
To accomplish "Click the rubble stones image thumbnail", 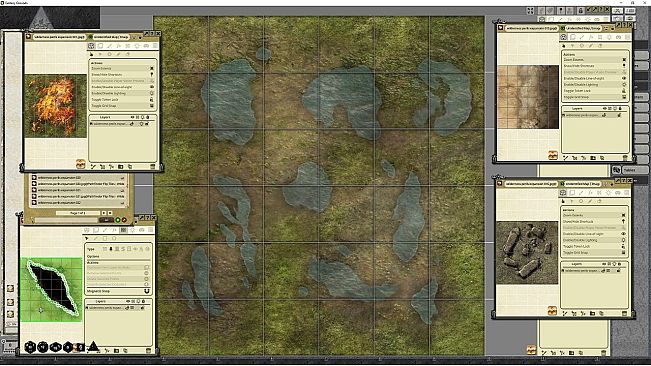I will tap(527, 253).
